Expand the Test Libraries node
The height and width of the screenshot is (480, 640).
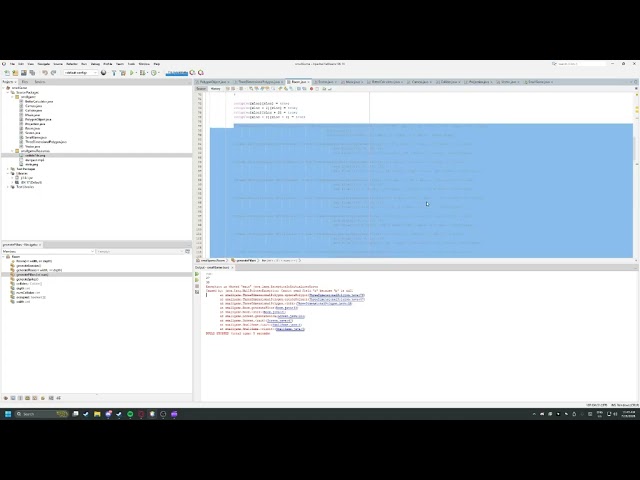click(8, 187)
